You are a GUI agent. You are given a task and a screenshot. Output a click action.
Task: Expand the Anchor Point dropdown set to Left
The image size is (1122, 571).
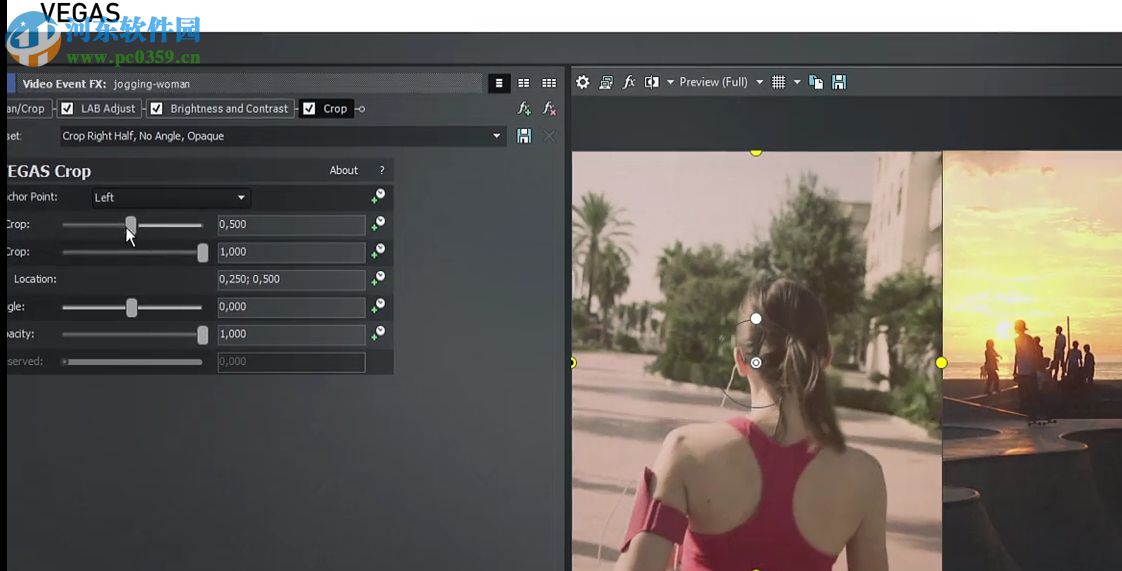click(x=241, y=198)
